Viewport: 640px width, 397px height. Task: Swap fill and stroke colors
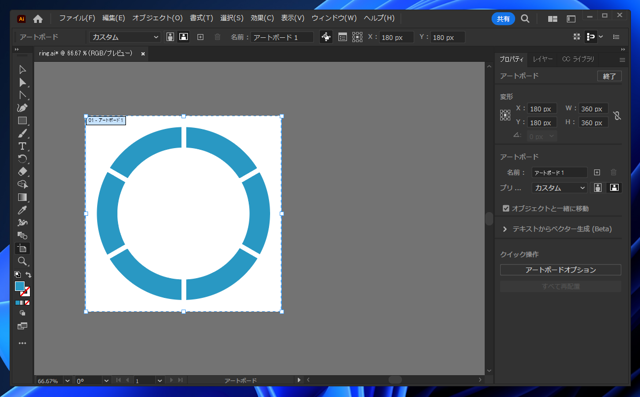coord(28,275)
